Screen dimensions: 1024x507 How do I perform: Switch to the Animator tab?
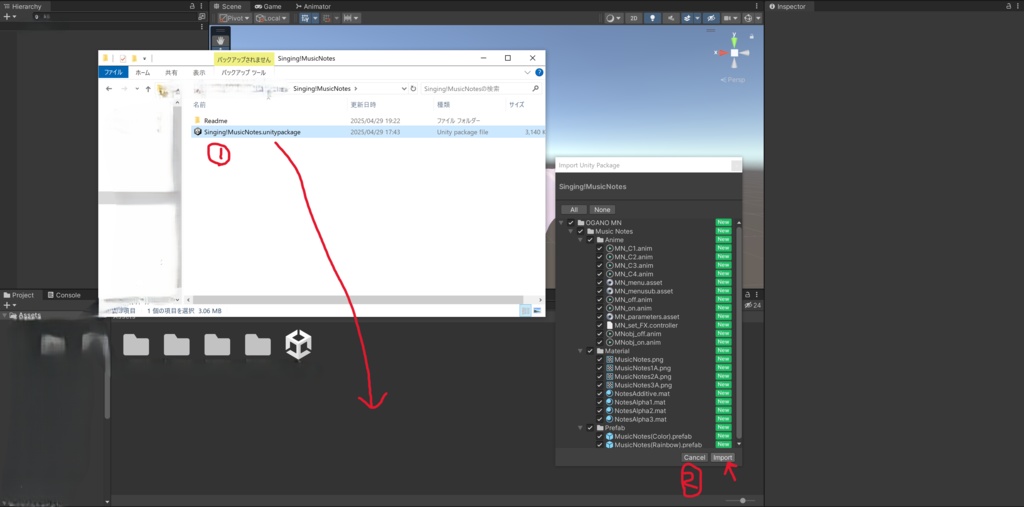pos(312,6)
